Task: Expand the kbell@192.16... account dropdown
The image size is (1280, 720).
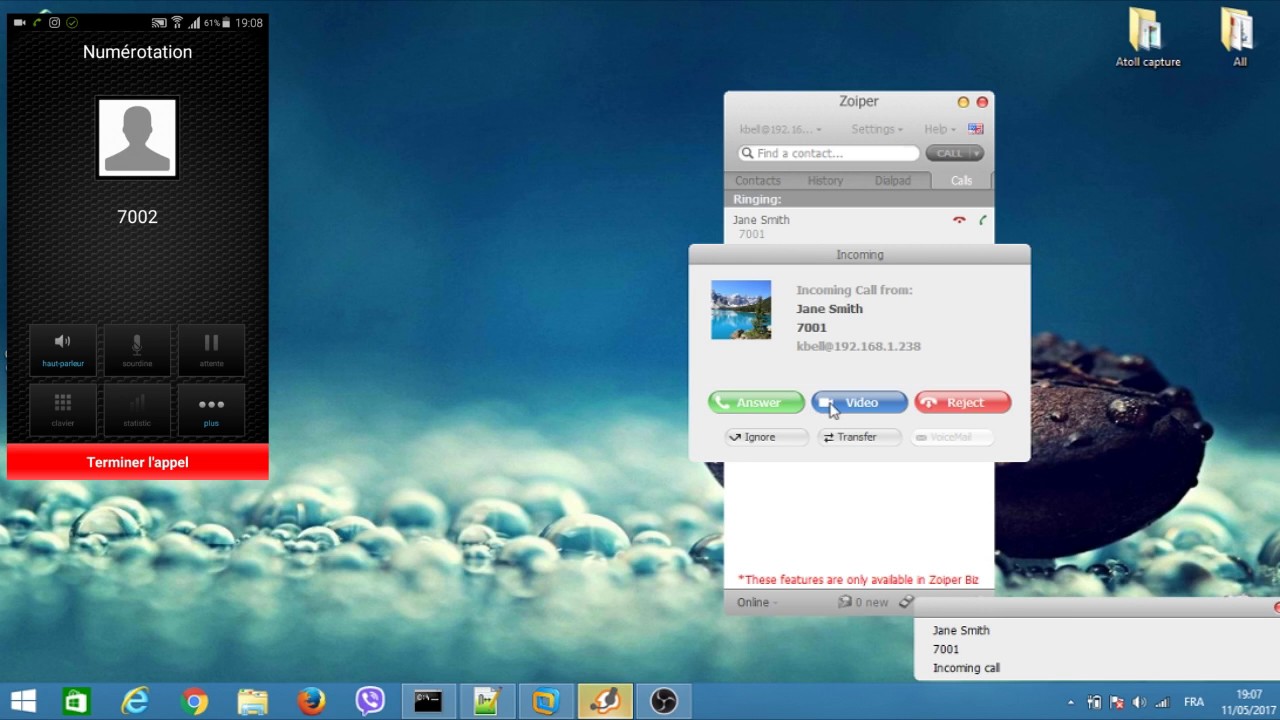Action: 780,129
